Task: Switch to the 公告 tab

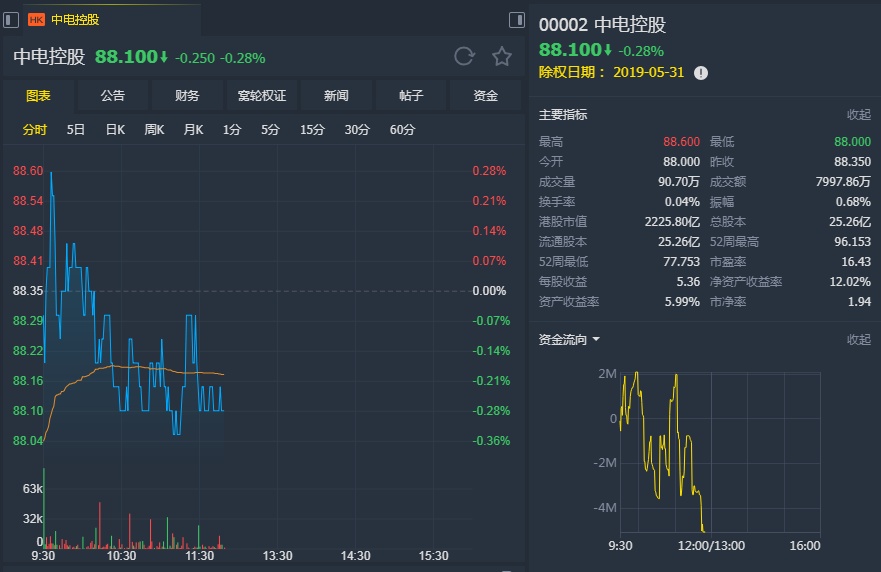Action: (x=113, y=96)
